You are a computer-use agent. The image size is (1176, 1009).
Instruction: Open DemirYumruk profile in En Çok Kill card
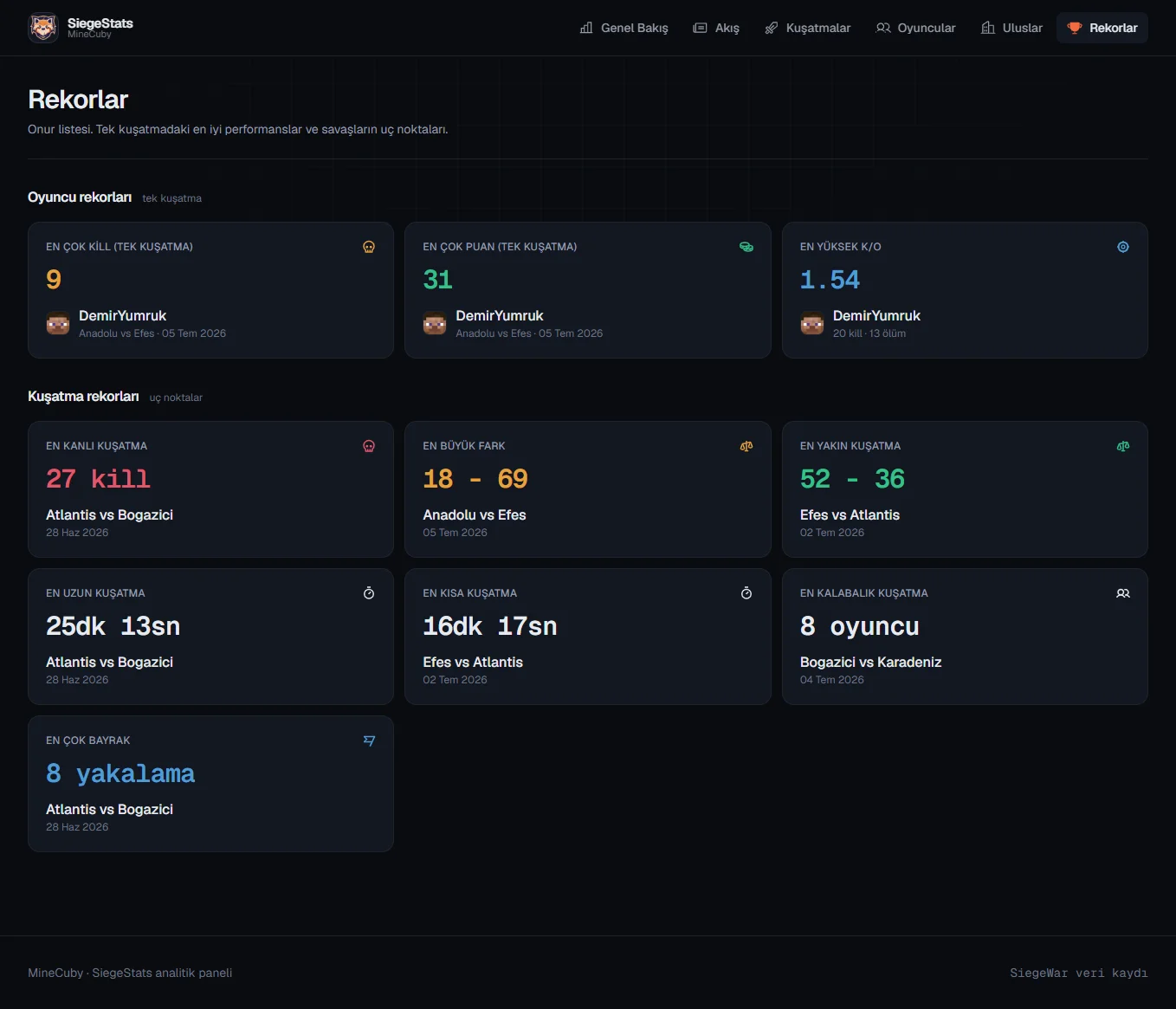[x=122, y=315]
